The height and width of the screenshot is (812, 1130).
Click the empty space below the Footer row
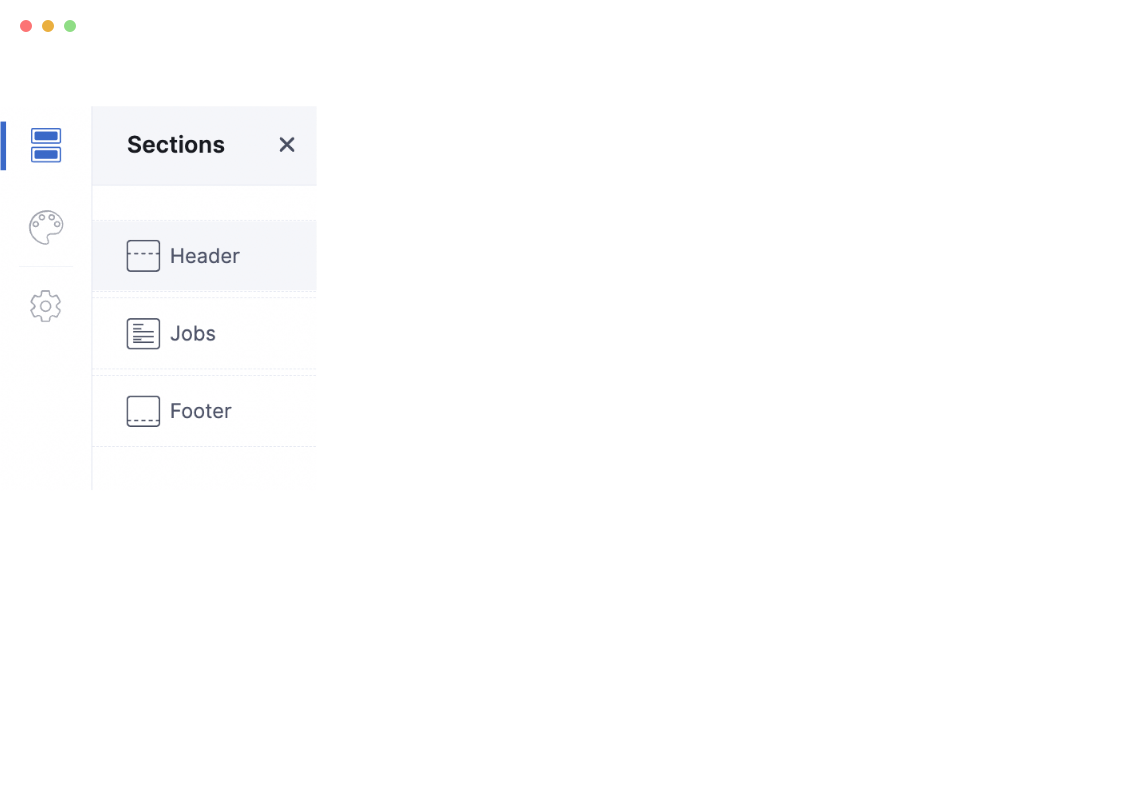coord(204,468)
